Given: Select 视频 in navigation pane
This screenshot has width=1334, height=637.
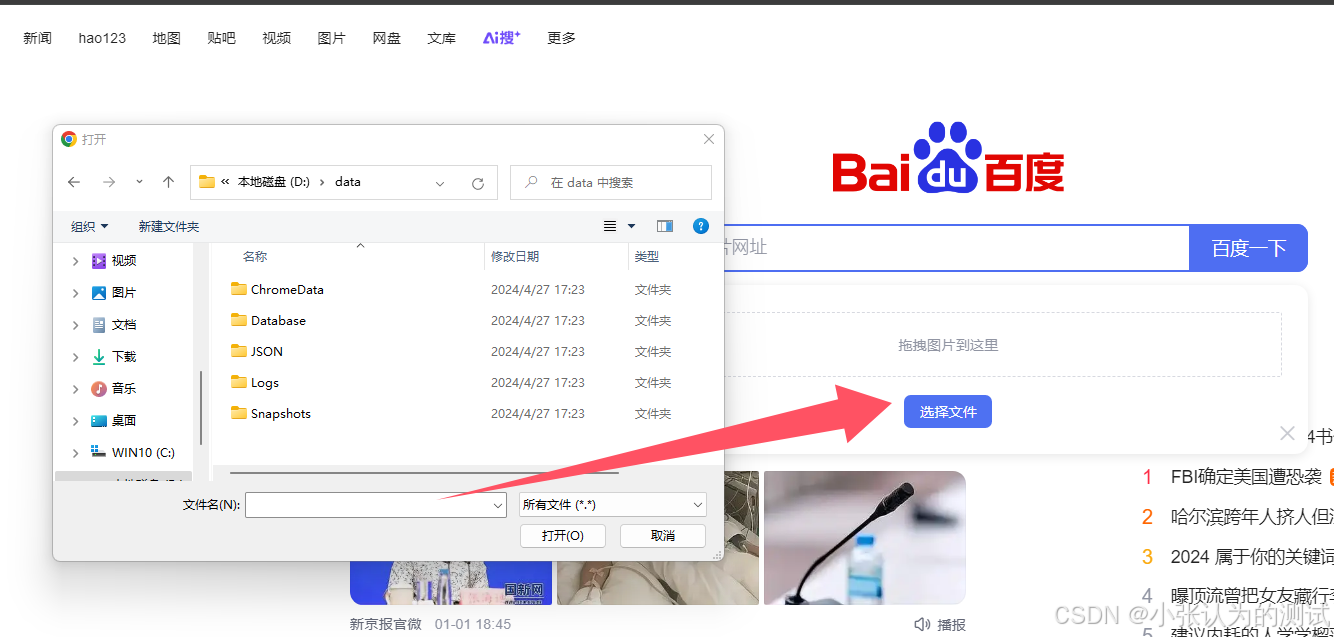Looking at the screenshot, I should (x=124, y=261).
